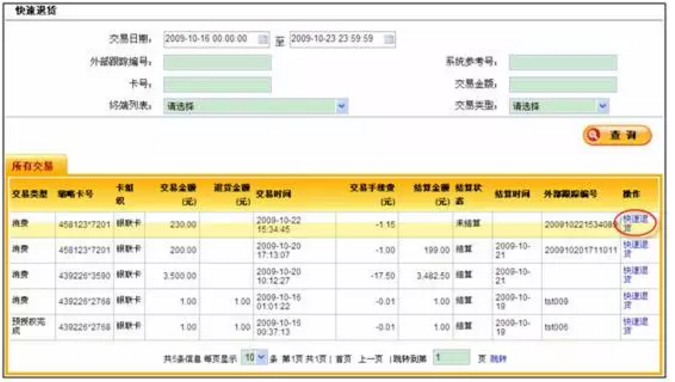The height and width of the screenshot is (382, 675).
Task: Click the amount cell 3,500.00
Action: point(180,276)
